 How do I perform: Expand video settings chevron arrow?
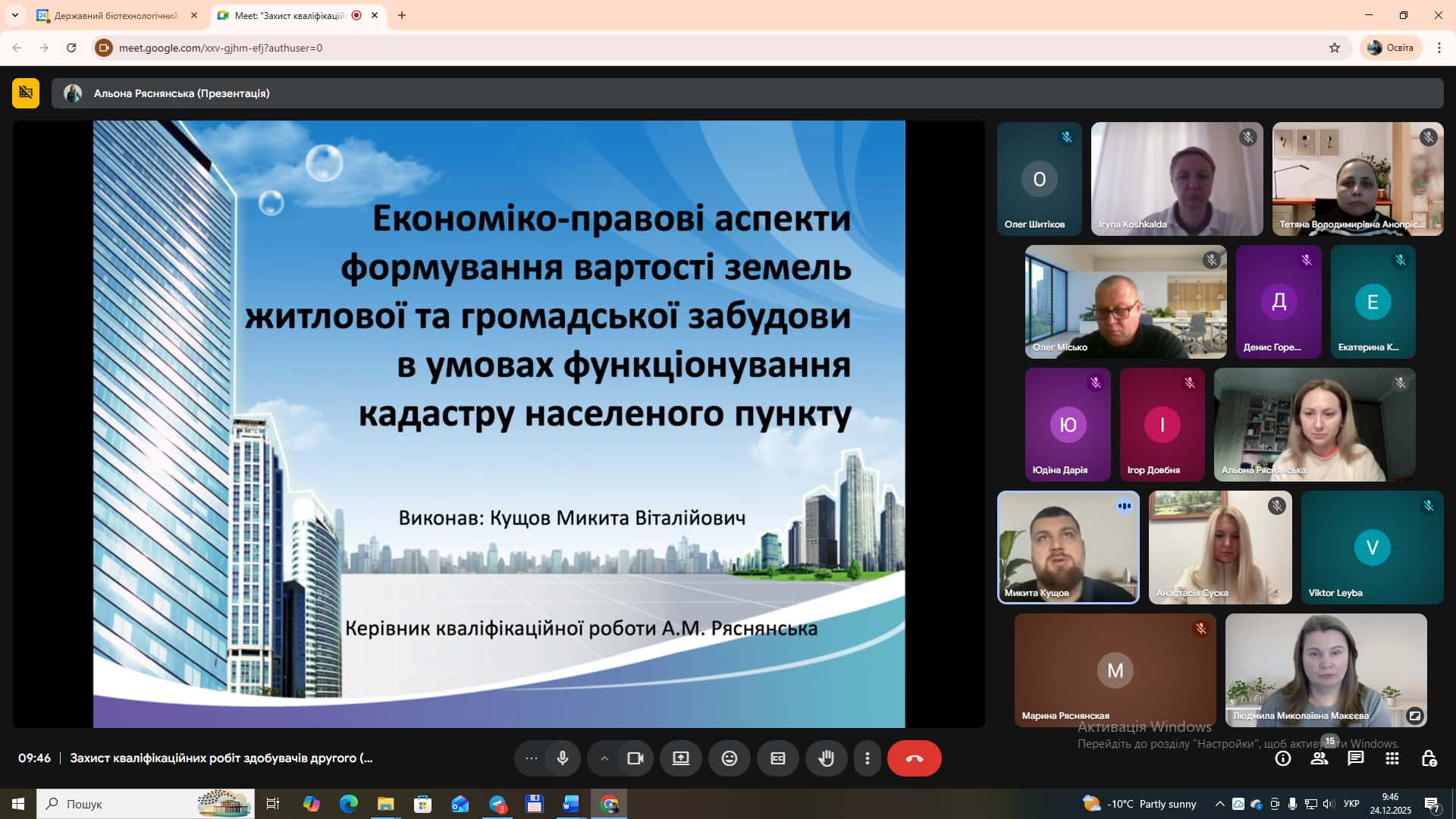(604, 758)
